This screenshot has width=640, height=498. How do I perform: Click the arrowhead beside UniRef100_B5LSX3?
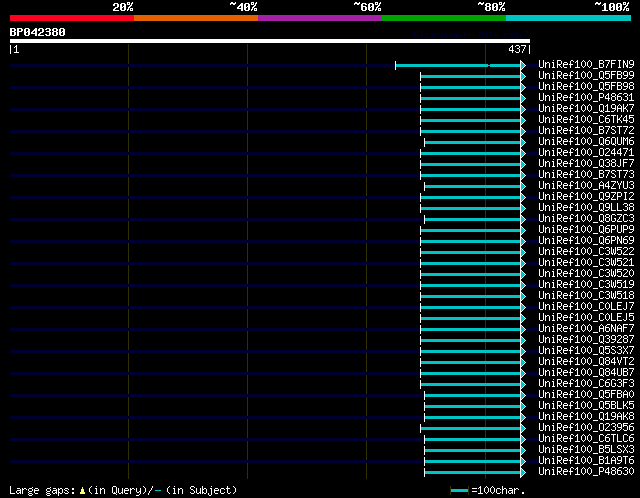(523, 450)
